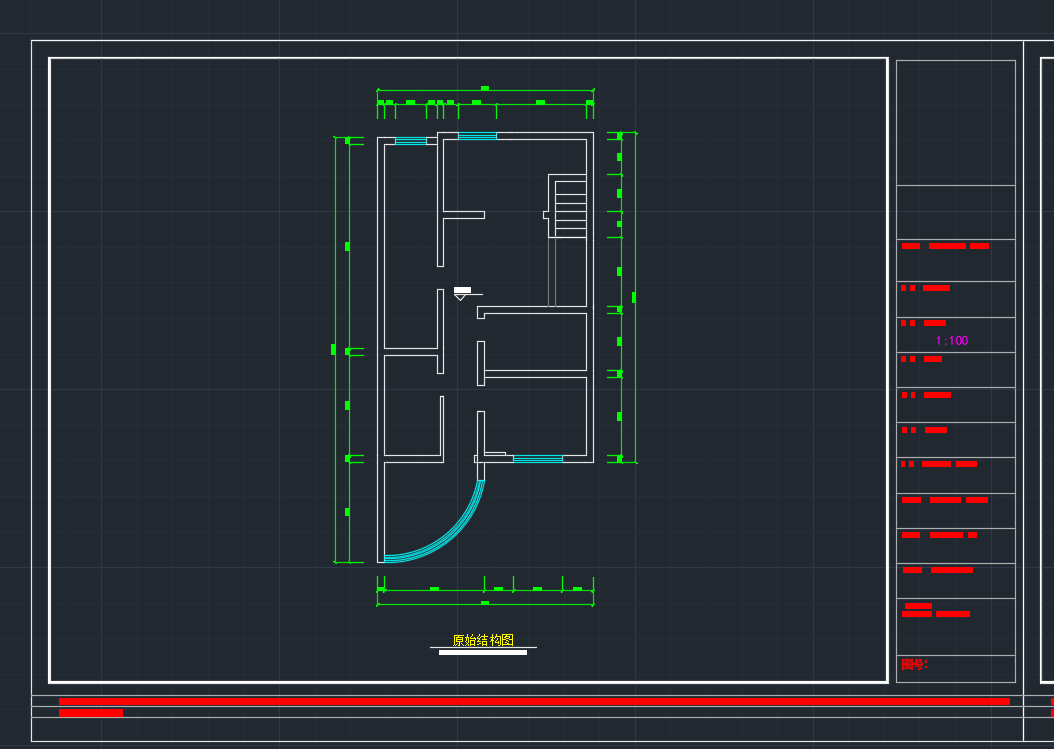Select the first red text row in the title block
This screenshot has width=1054, height=749.
pyautogui.click(x=945, y=246)
